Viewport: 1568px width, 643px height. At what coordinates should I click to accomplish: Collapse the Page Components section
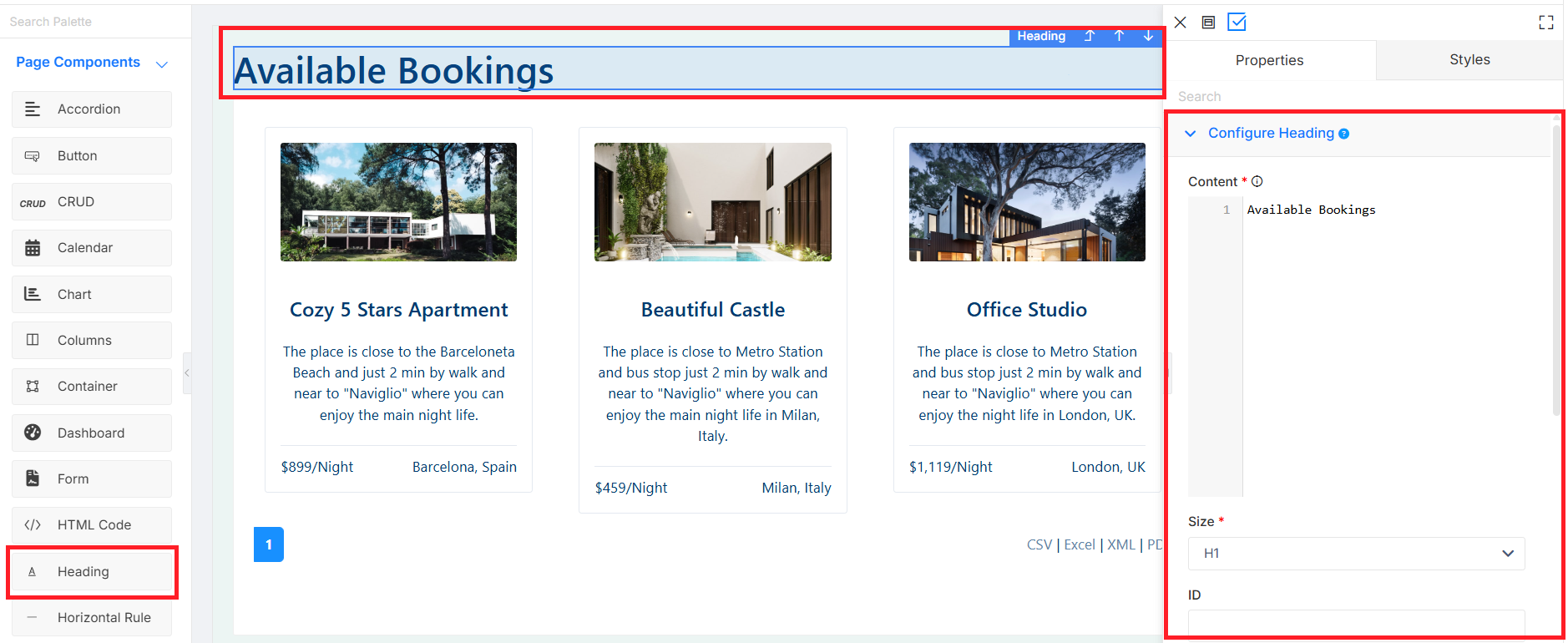tap(162, 64)
